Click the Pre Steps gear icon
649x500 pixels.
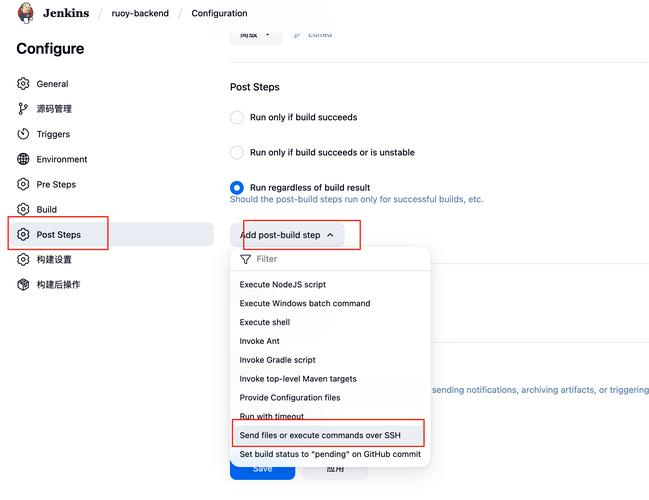[x=23, y=184]
